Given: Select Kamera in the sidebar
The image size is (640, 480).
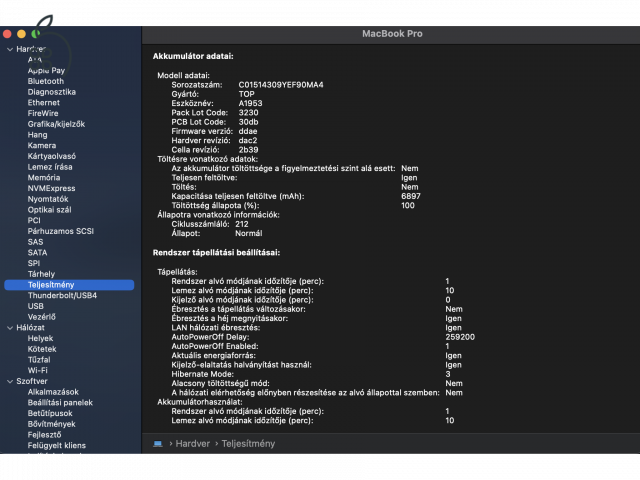Looking at the screenshot, I should point(42,145).
